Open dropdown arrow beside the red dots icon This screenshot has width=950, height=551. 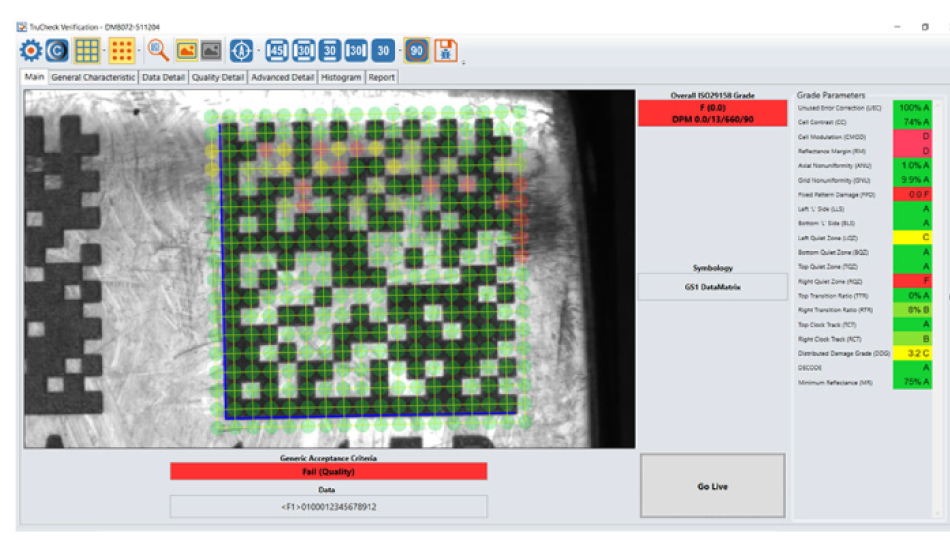tap(139, 50)
